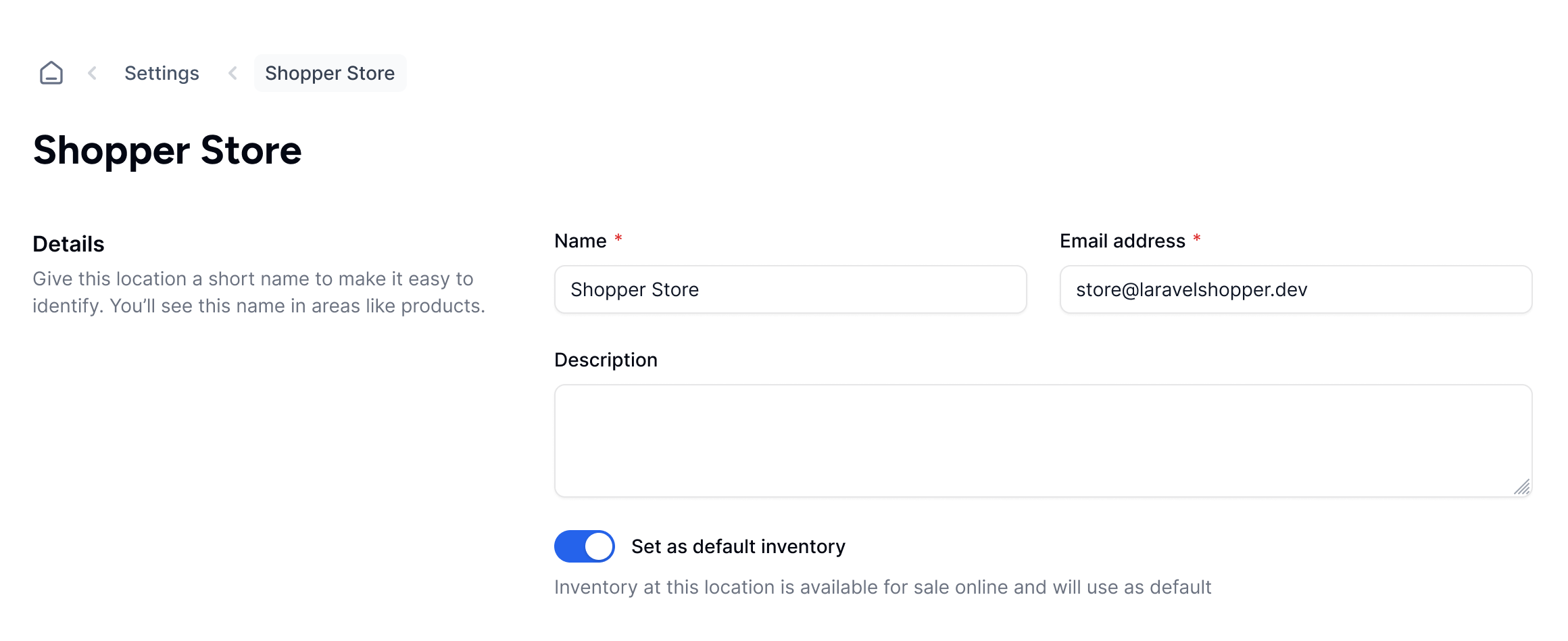
Task: Open the Settings breadcrumb link
Action: [162, 73]
